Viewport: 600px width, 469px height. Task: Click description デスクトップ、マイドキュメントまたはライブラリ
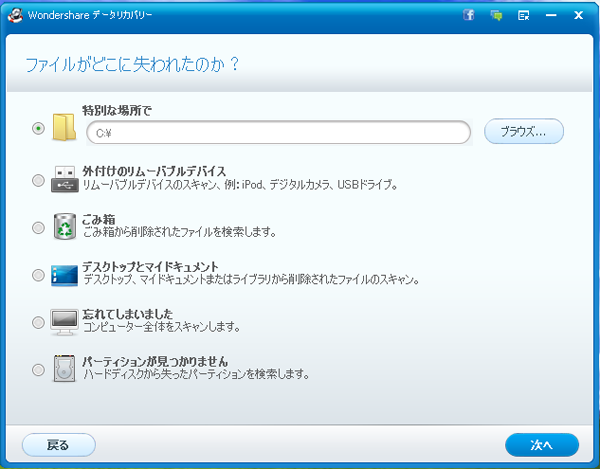pyautogui.click(x=251, y=280)
